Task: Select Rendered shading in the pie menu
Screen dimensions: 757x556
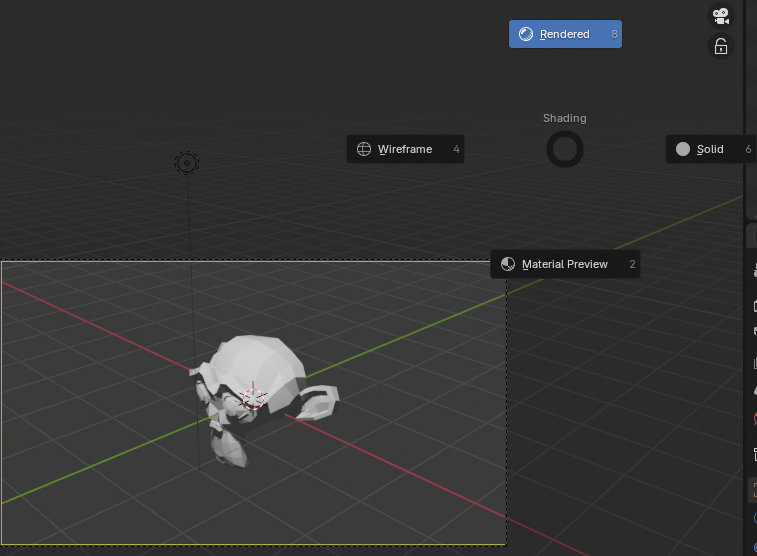Action: [x=565, y=34]
